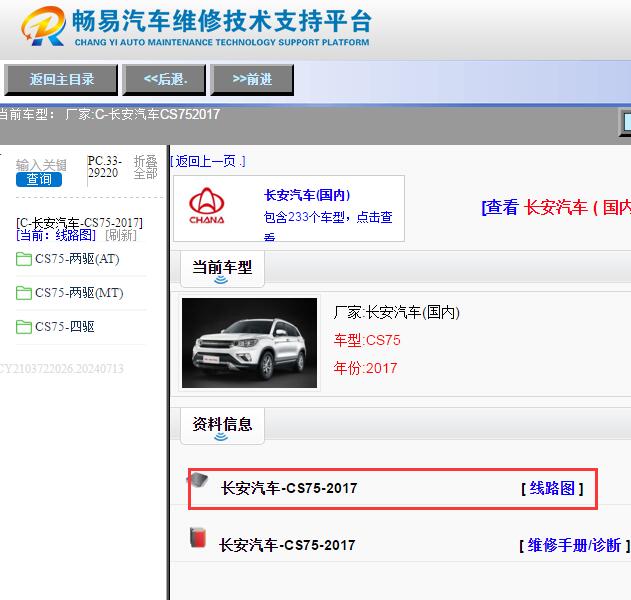The image size is (631, 600).
Task: Select CS75-两驱(MT) tree item text
Action: tap(79, 293)
